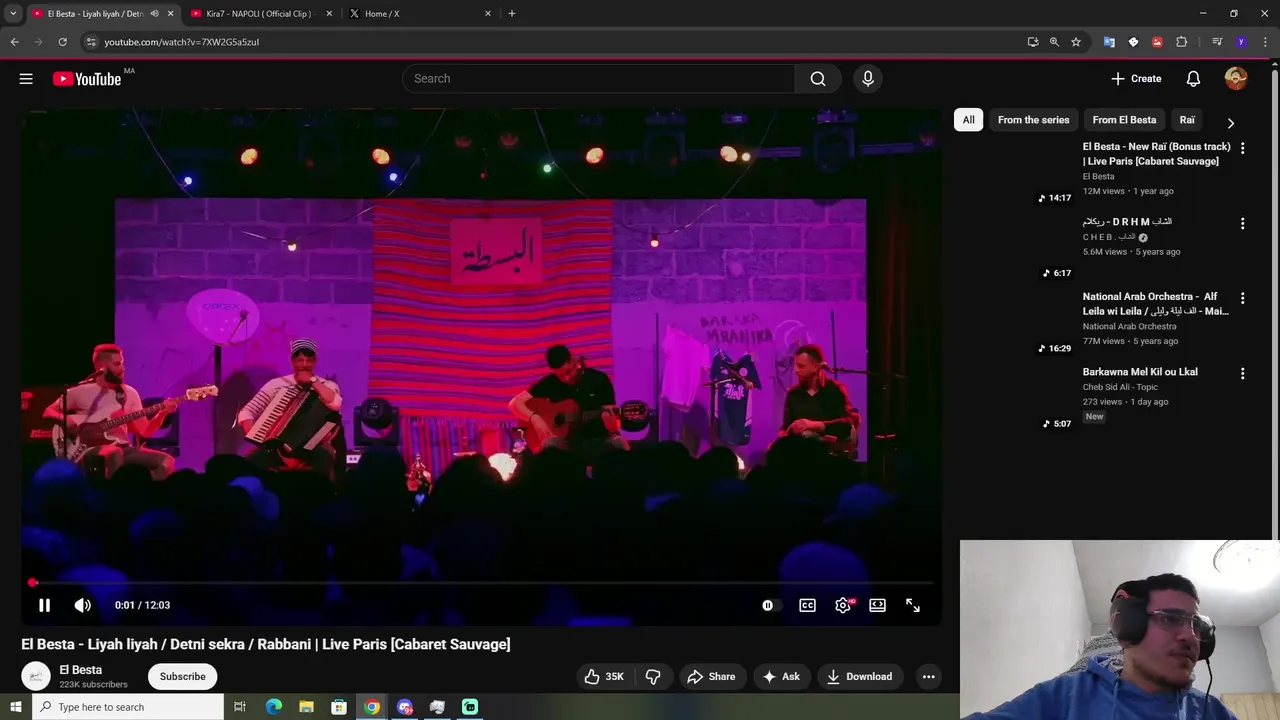Go to the YouTube home logo
Image resolution: width=1280 pixels, height=720 pixels.
(x=87, y=79)
